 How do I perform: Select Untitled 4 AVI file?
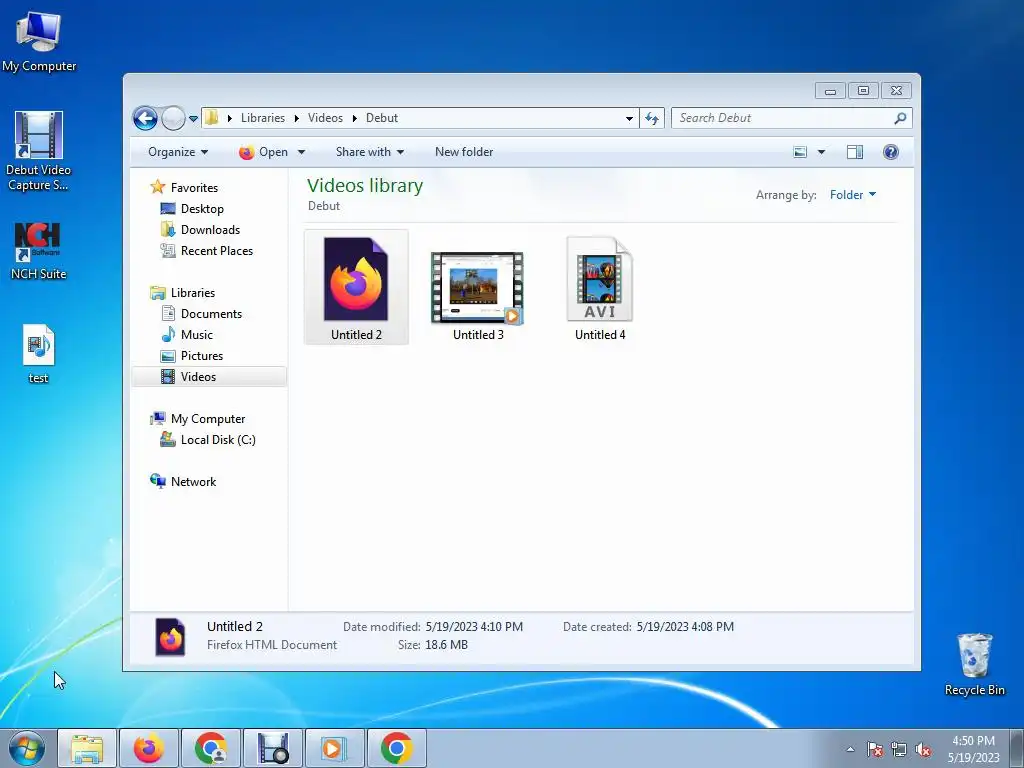[x=600, y=288]
